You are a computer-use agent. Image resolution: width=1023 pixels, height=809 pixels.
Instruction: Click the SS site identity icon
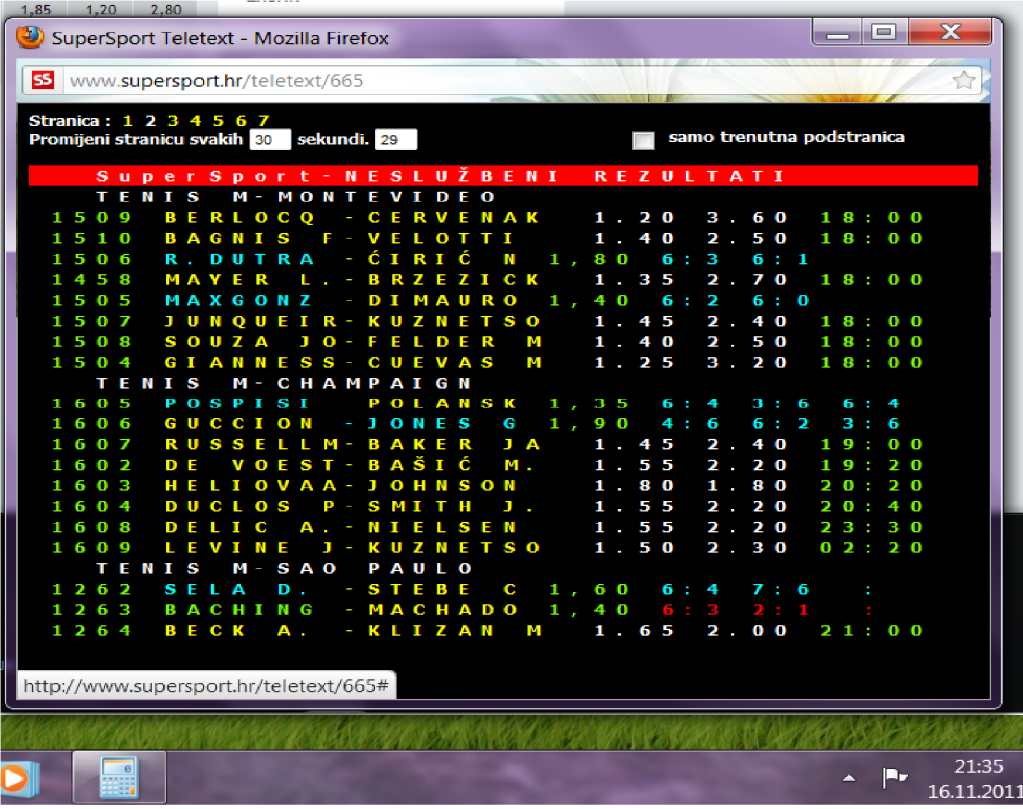coord(42,81)
